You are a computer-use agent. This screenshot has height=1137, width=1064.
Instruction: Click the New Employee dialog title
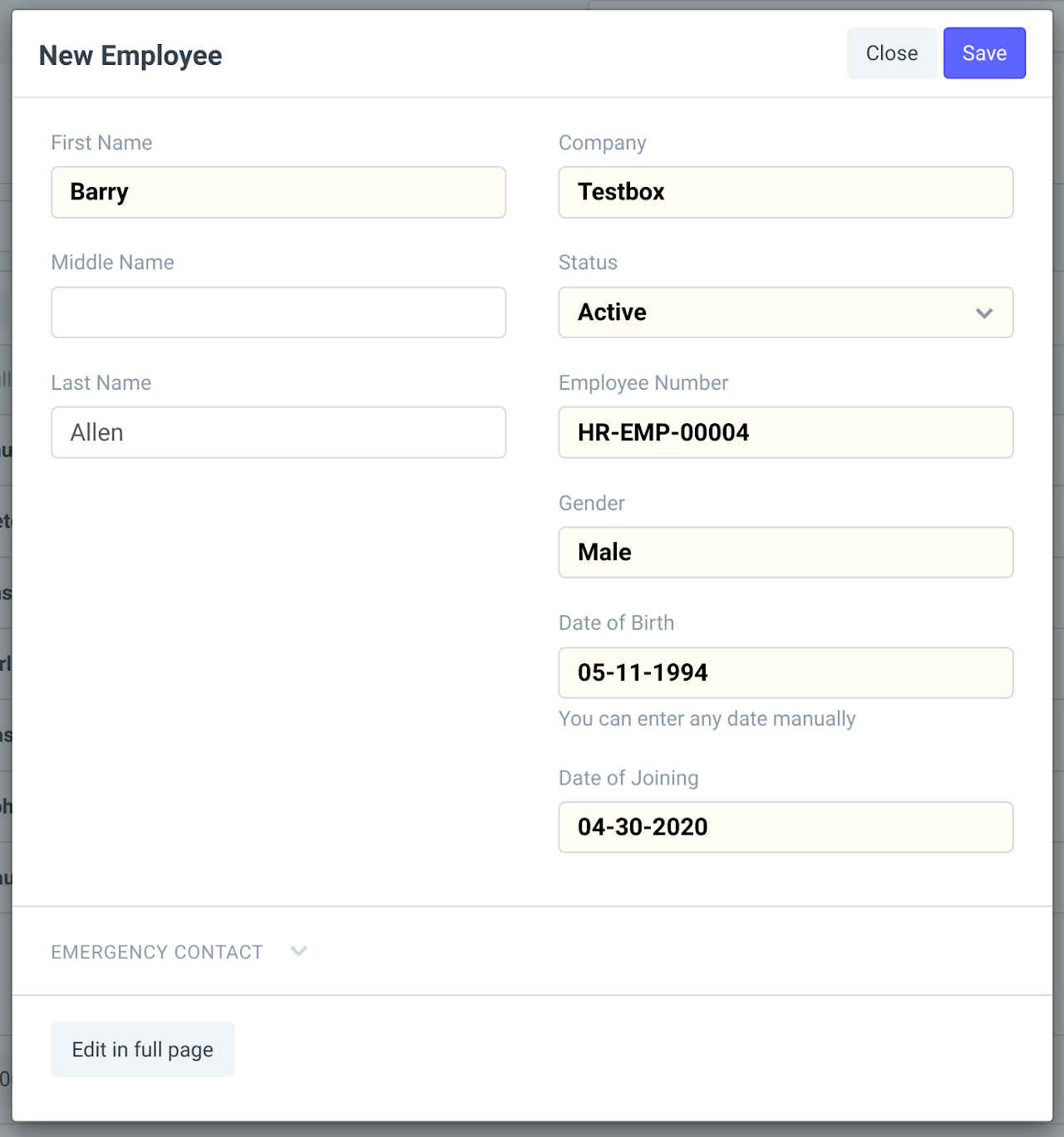tap(131, 56)
